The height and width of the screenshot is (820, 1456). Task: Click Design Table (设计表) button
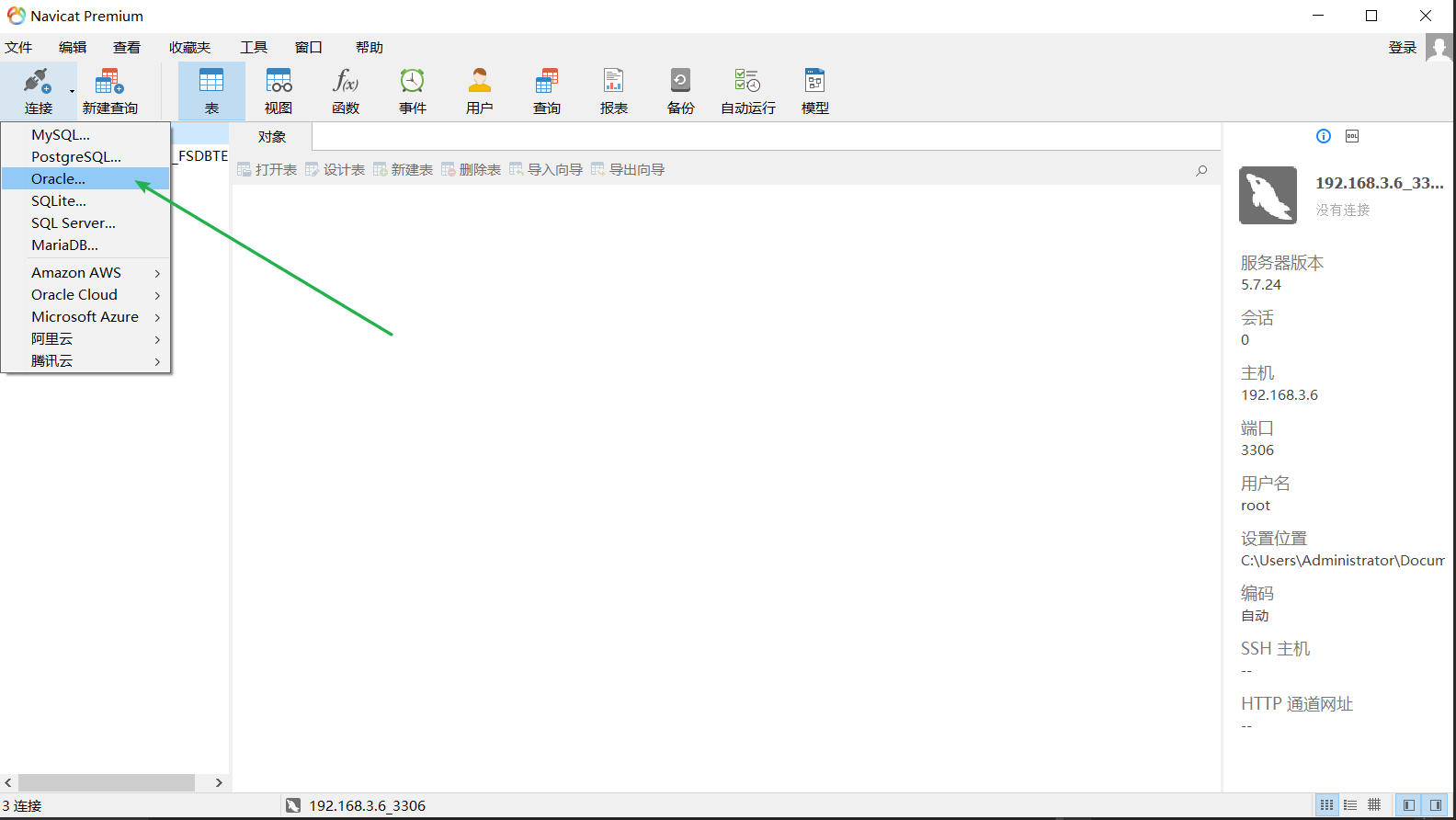point(336,170)
